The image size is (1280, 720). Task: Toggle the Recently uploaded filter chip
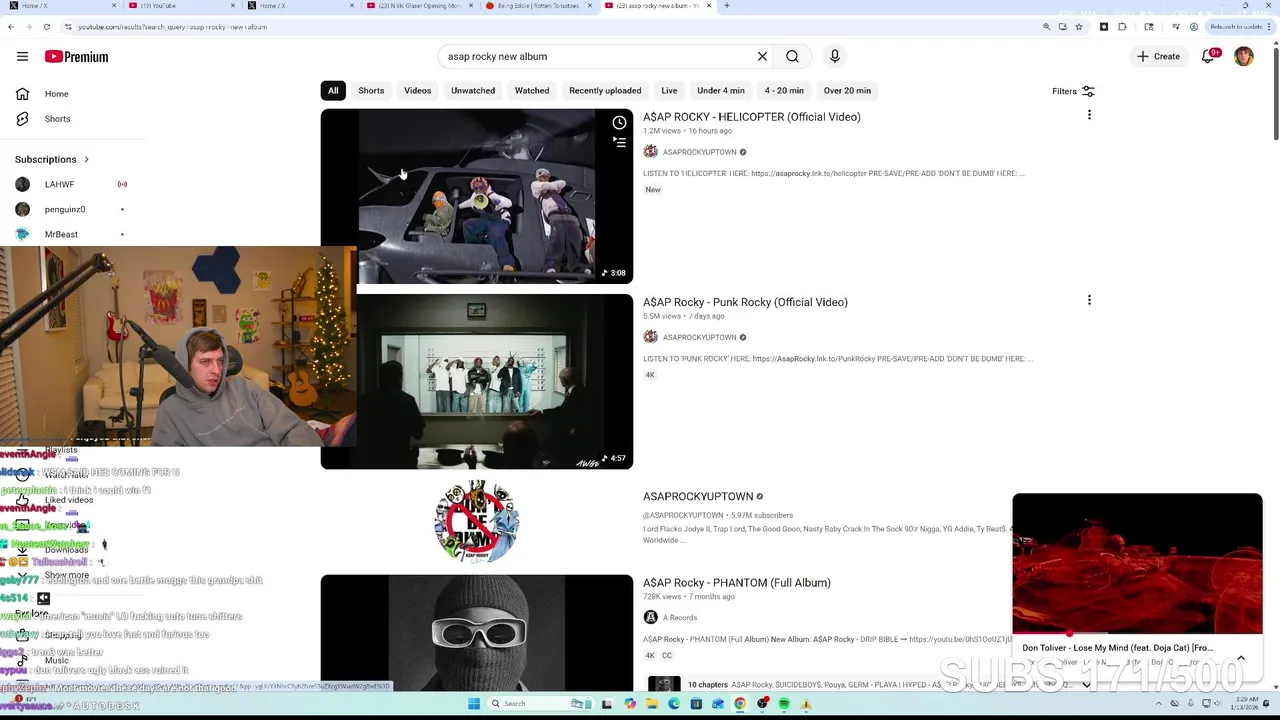coord(605,91)
